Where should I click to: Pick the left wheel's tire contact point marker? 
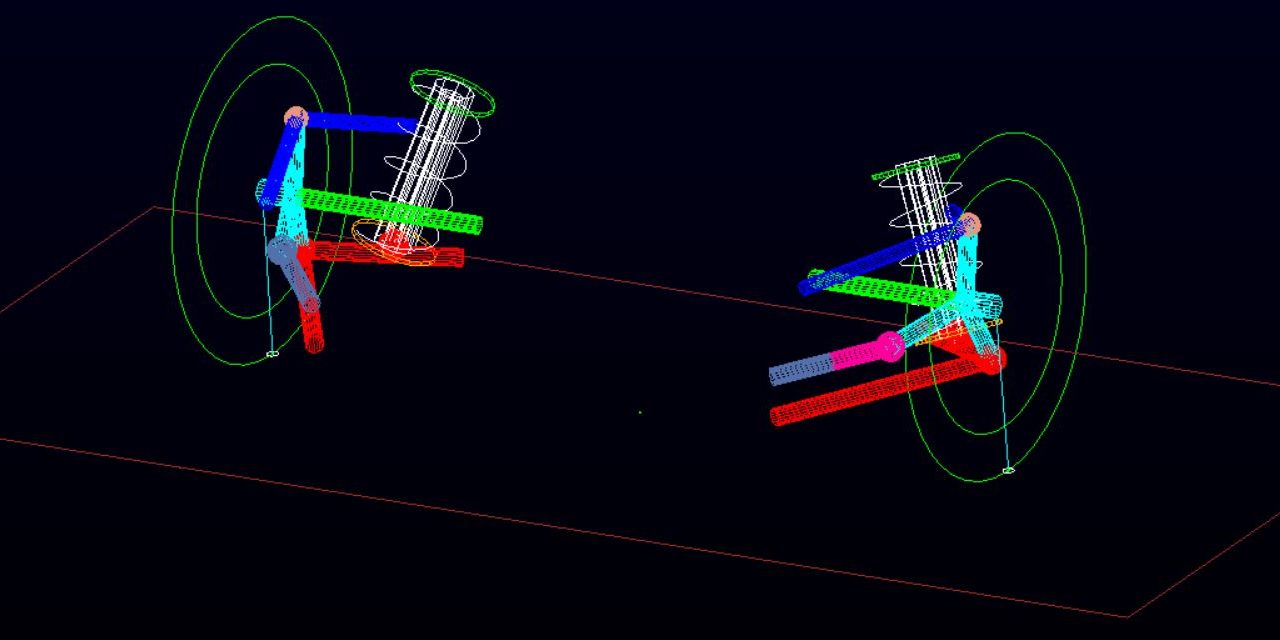[x=272, y=353]
